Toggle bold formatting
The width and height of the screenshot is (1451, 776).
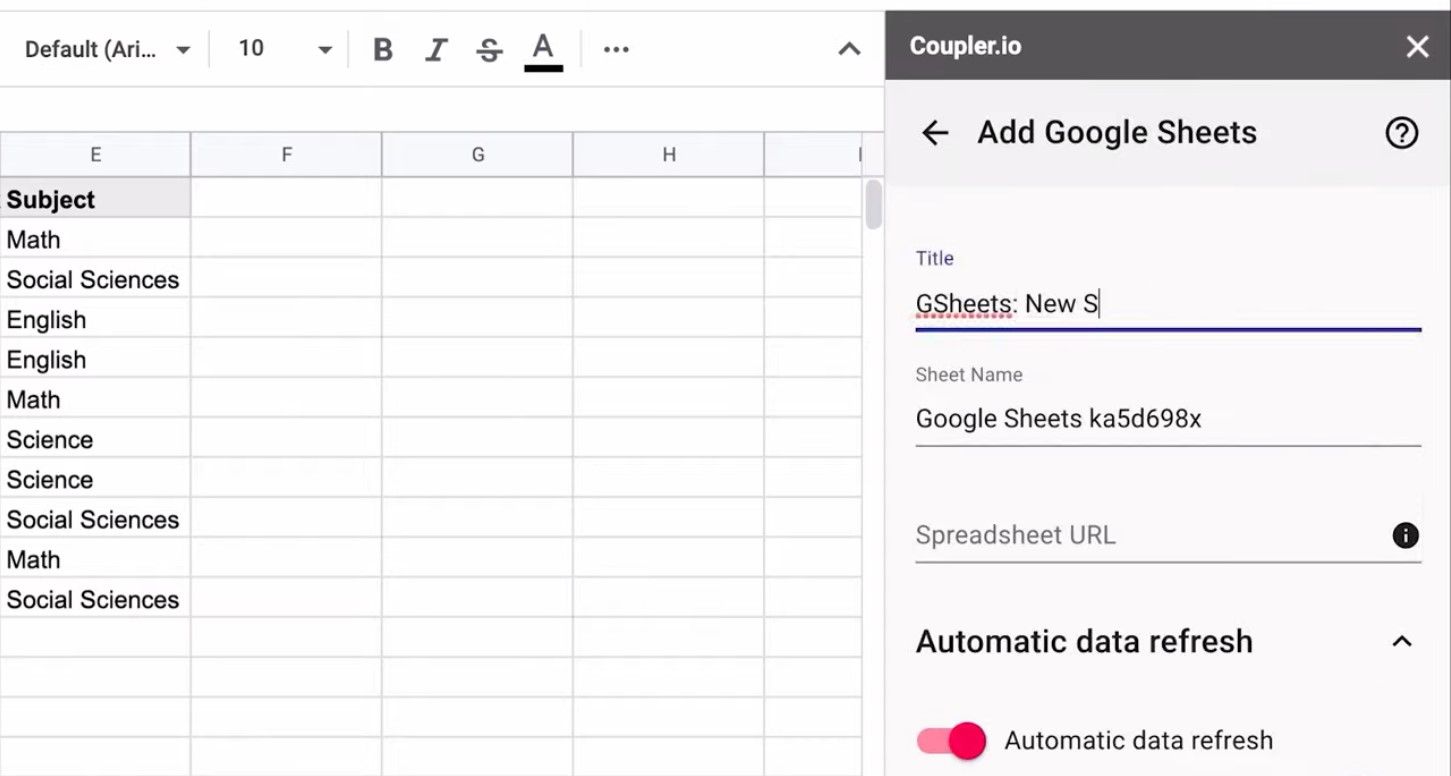point(382,49)
